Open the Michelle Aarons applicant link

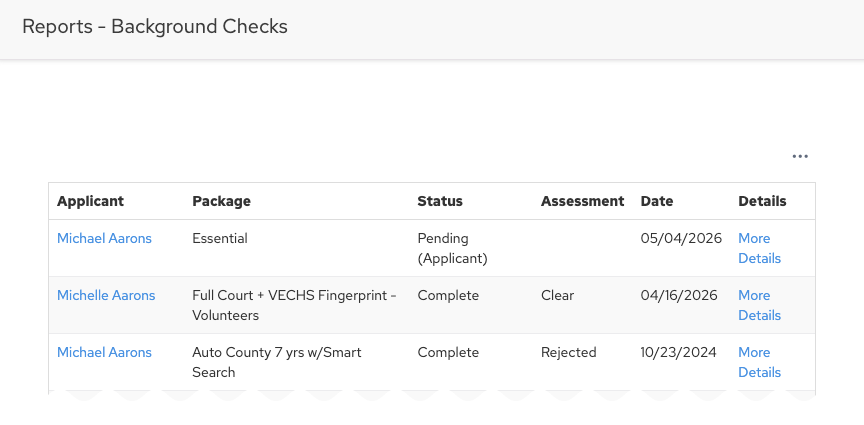point(106,295)
